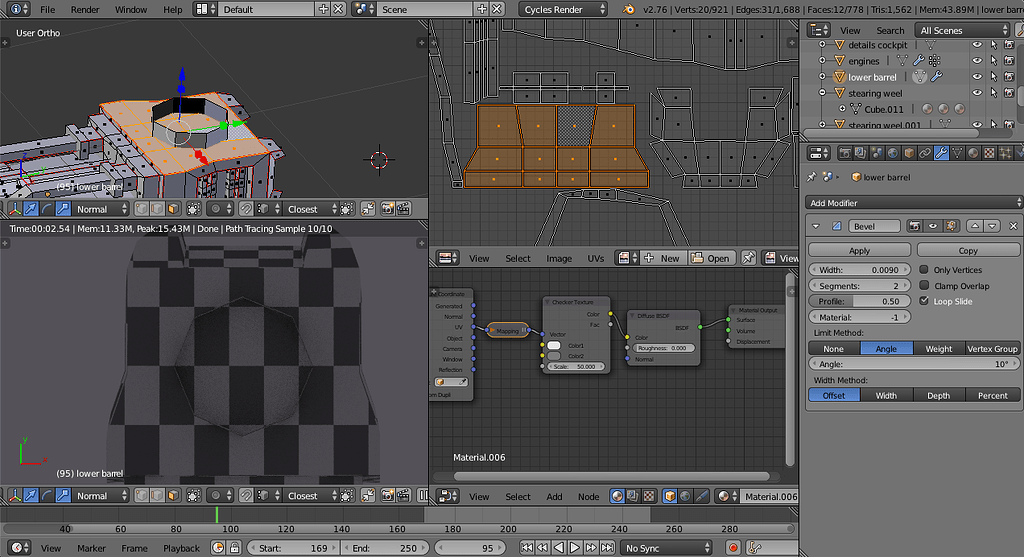Open the Constraints properties tab chain icon
1024x557 pixels.
coord(925,153)
